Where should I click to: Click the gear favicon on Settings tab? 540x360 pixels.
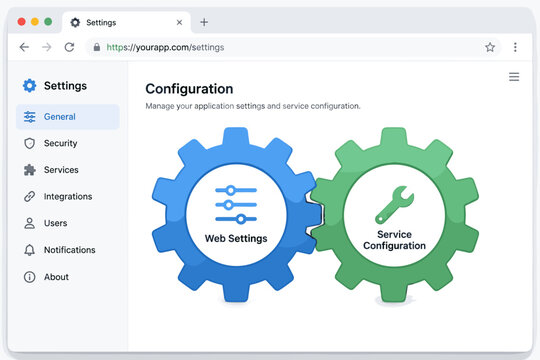tap(75, 22)
